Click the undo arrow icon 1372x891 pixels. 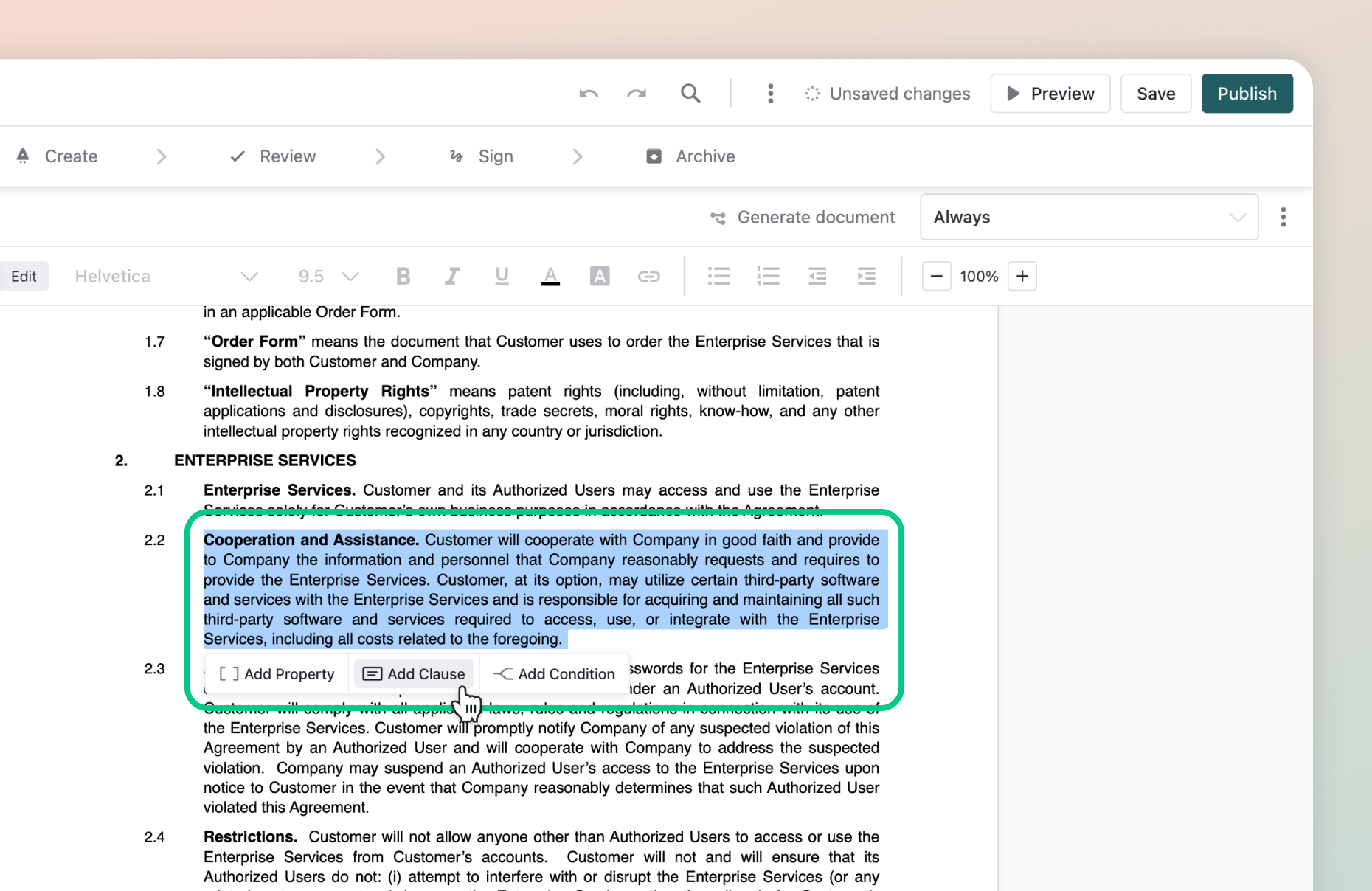click(589, 94)
